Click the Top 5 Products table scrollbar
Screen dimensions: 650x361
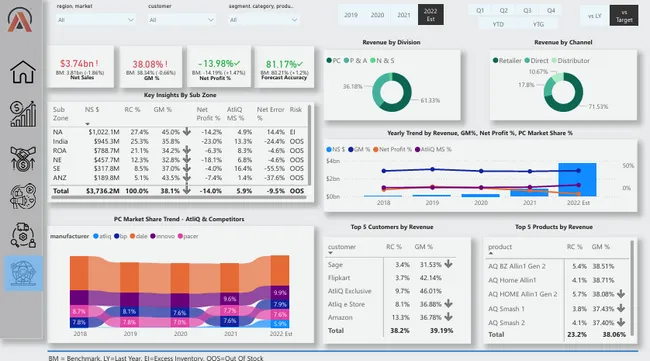[632, 288]
